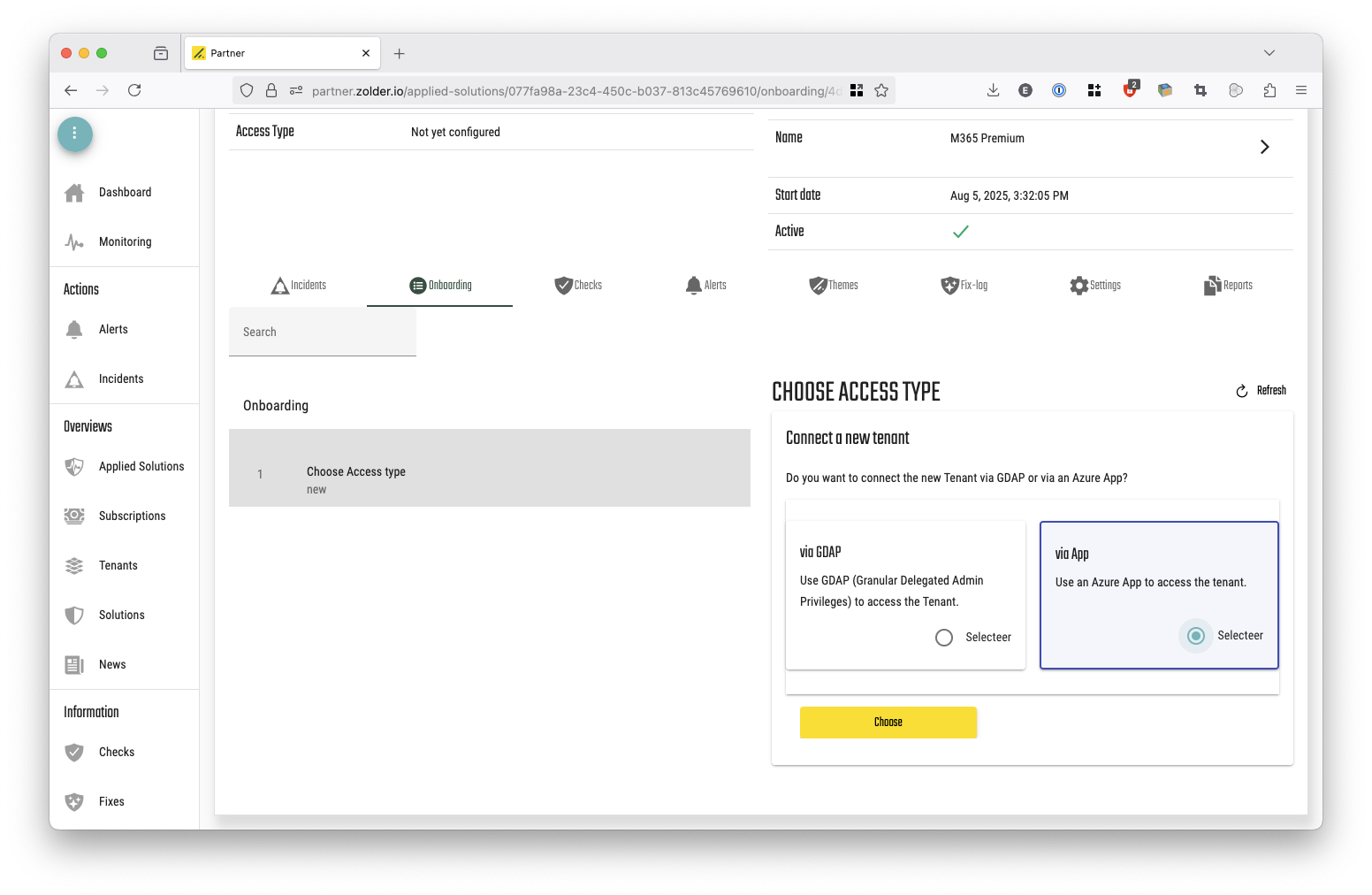
Task: Open the Firefox tab list dropdown
Action: click(1269, 53)
